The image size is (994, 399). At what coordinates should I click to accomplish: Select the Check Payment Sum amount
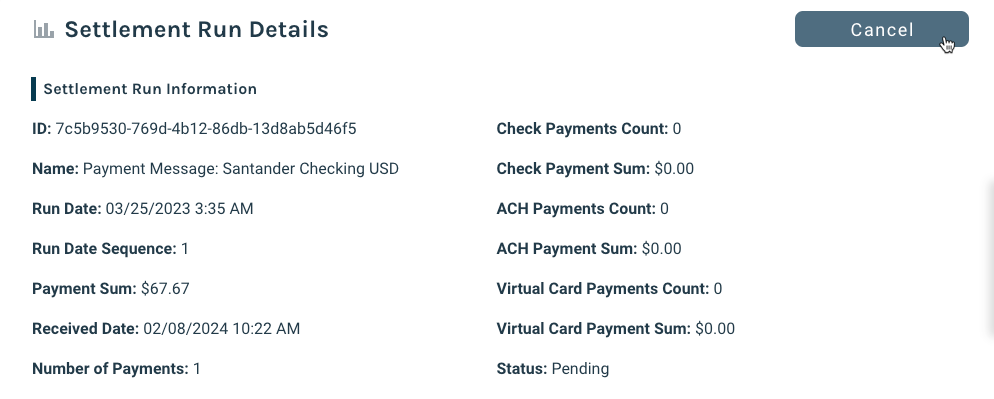point(674,169)
